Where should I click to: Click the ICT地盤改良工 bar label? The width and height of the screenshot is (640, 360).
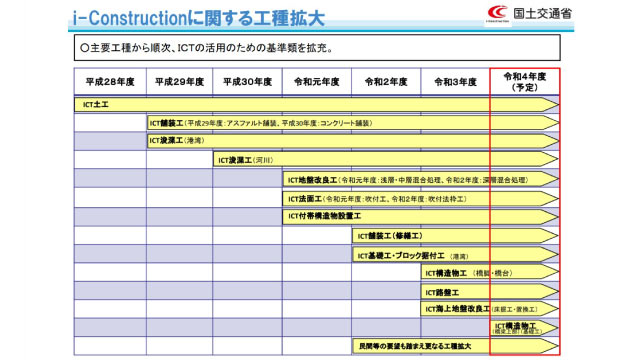pyautogui.click(x=408, y=180)
